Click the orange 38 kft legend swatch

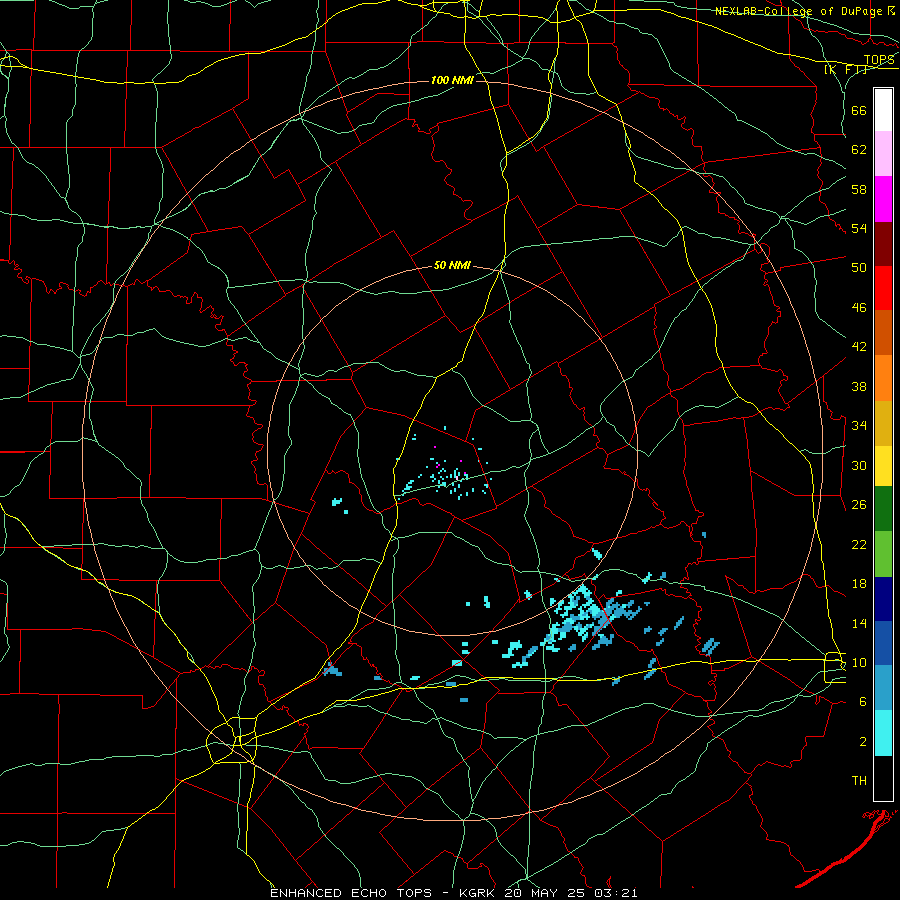pyautogui.click(x=883, y=377)
